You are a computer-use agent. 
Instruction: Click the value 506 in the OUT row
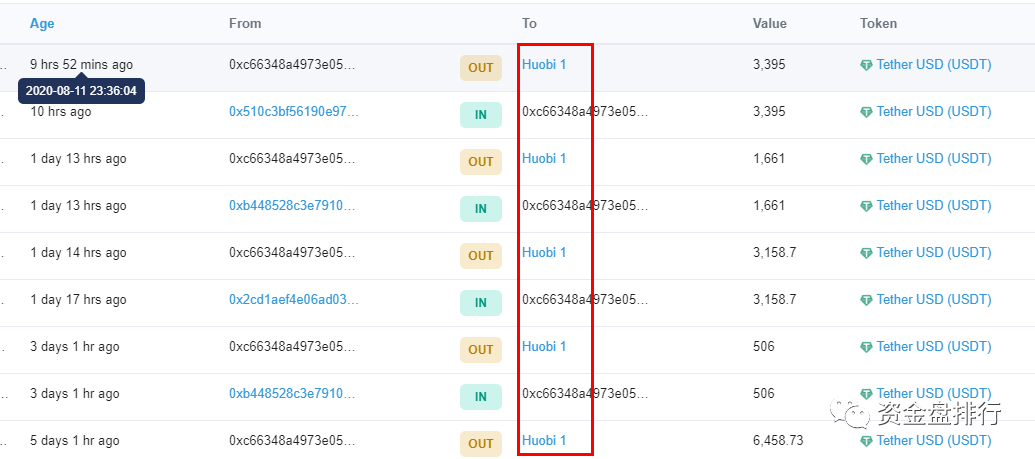(764, 346)
